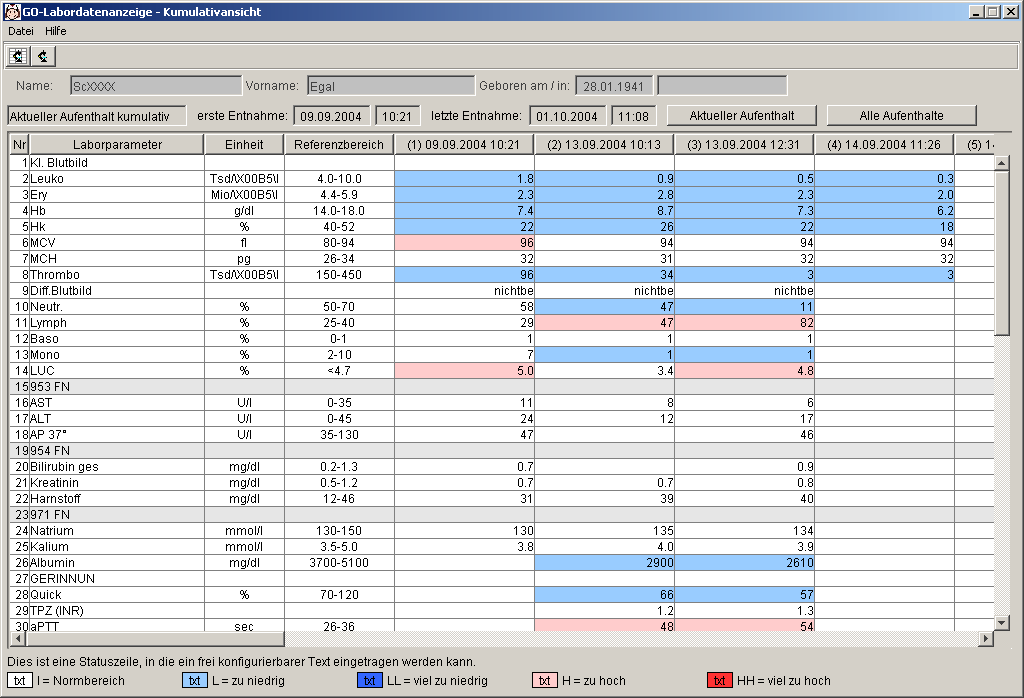Click the Aktueller Aufenthalt button
Viewport: 1024px width, 698px height.
[x=742, y=116]
